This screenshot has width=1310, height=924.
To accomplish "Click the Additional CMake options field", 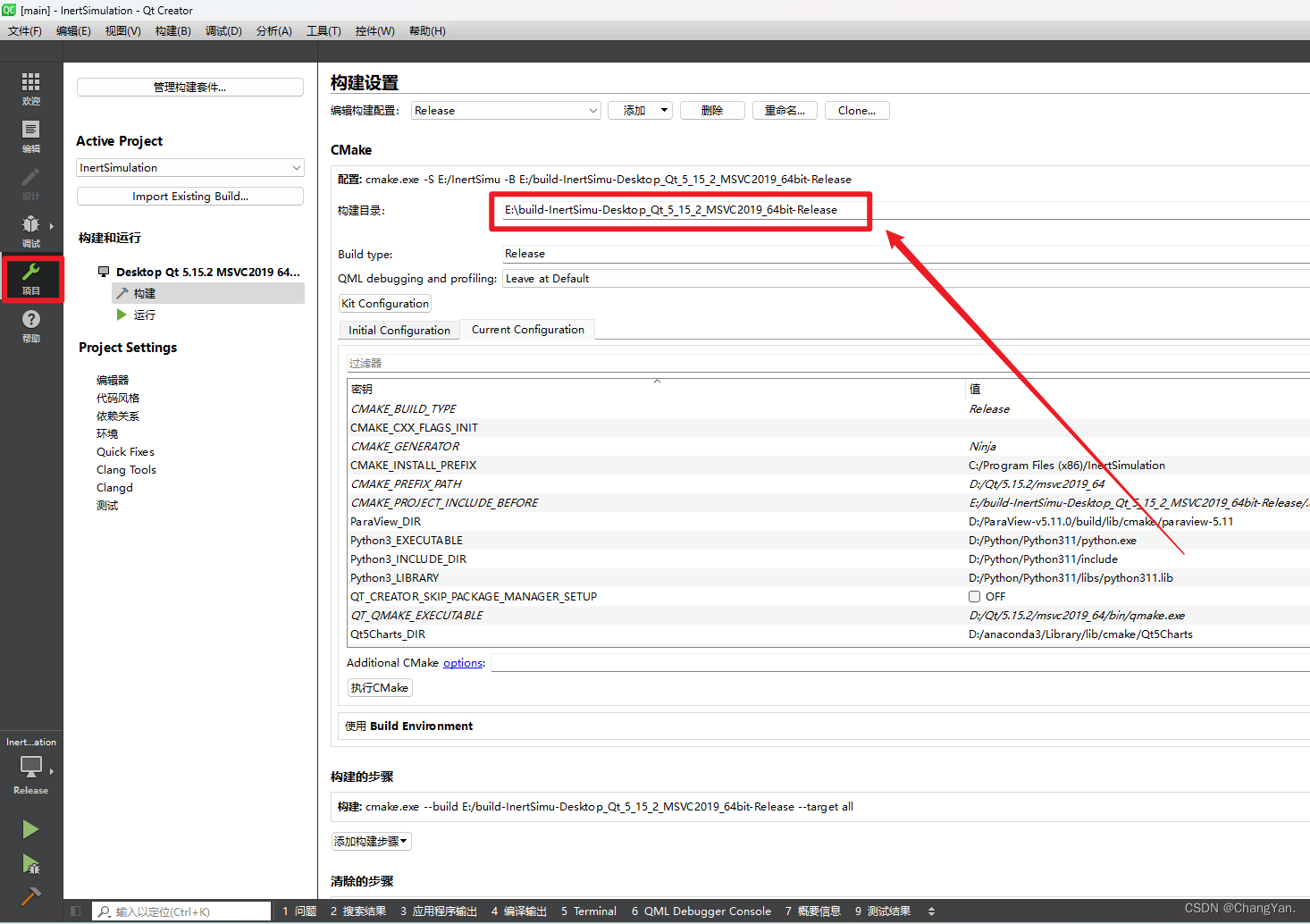I will point(901,662).
